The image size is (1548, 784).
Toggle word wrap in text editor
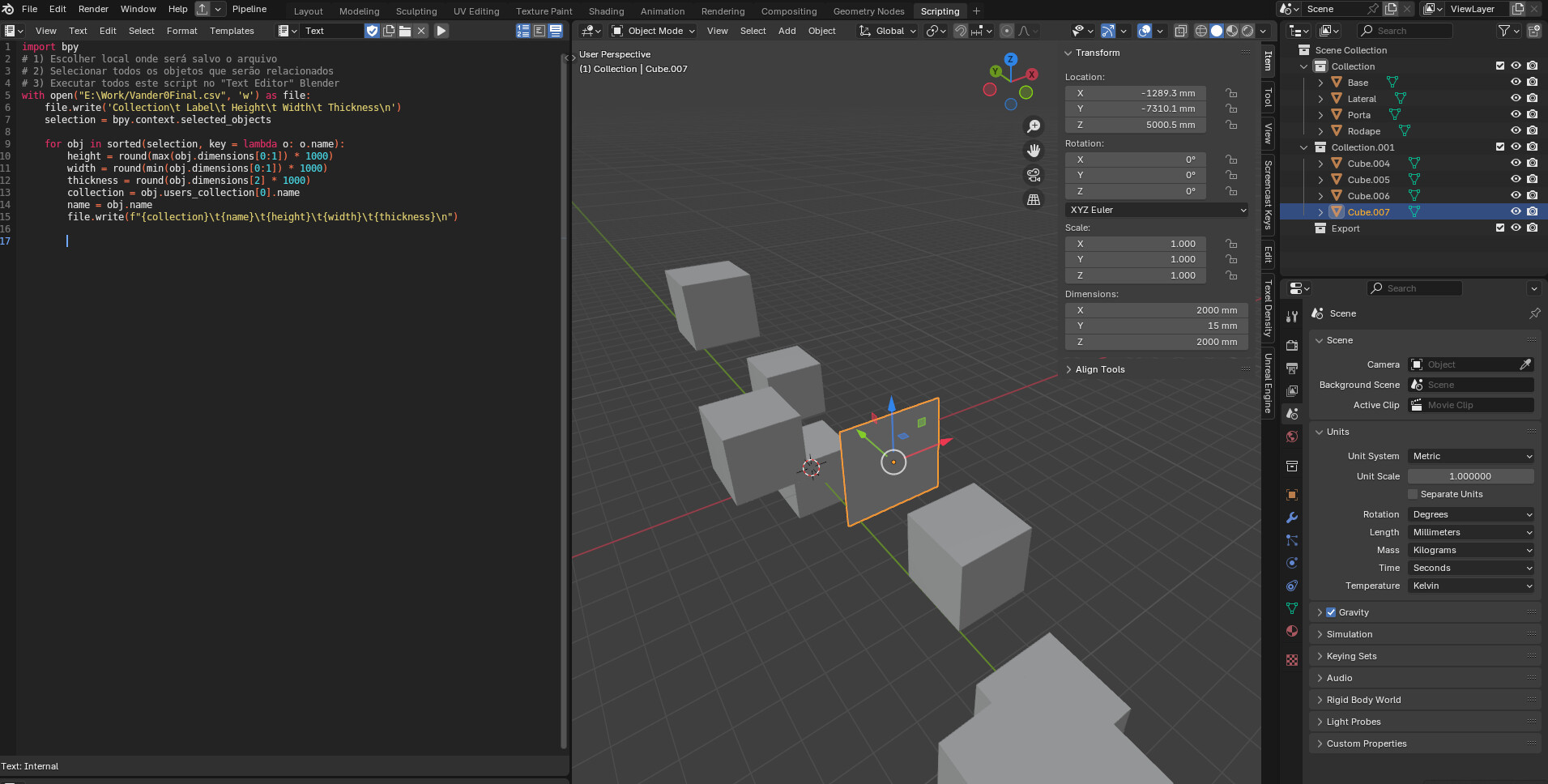click(x=539, y=31)
